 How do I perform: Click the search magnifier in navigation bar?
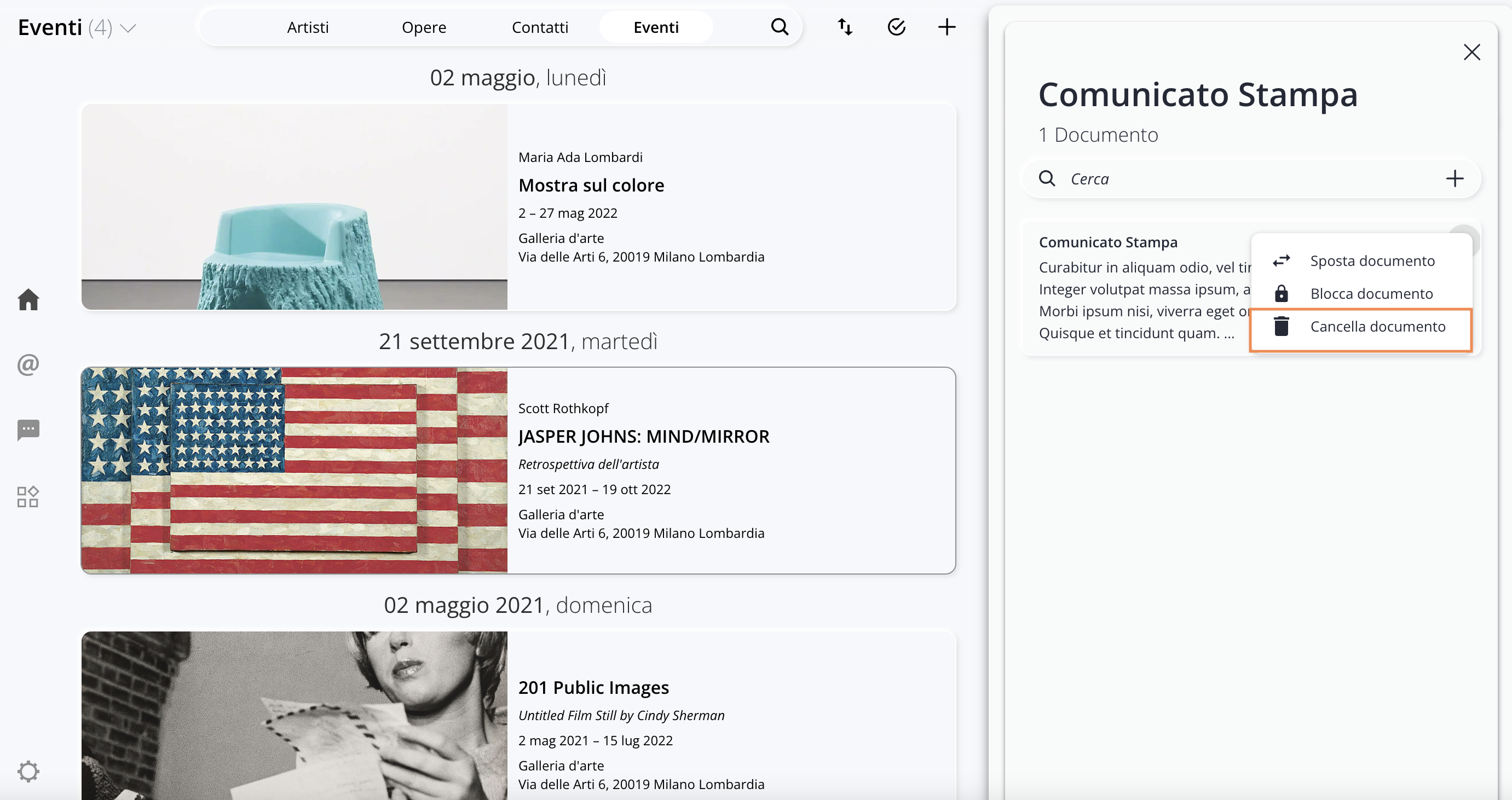click(780, 27)
